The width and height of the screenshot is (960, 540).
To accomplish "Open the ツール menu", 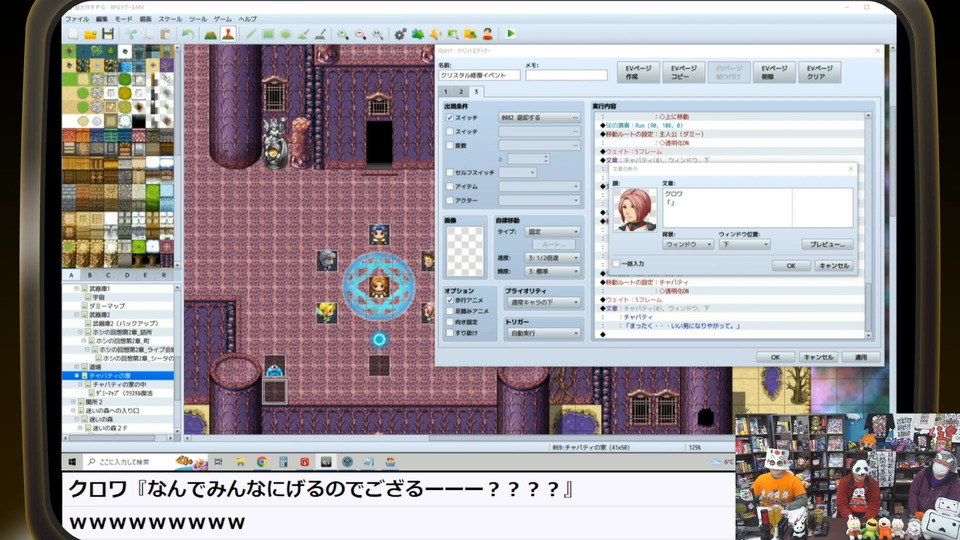I will pyautogui.click(x=198, y=19).
